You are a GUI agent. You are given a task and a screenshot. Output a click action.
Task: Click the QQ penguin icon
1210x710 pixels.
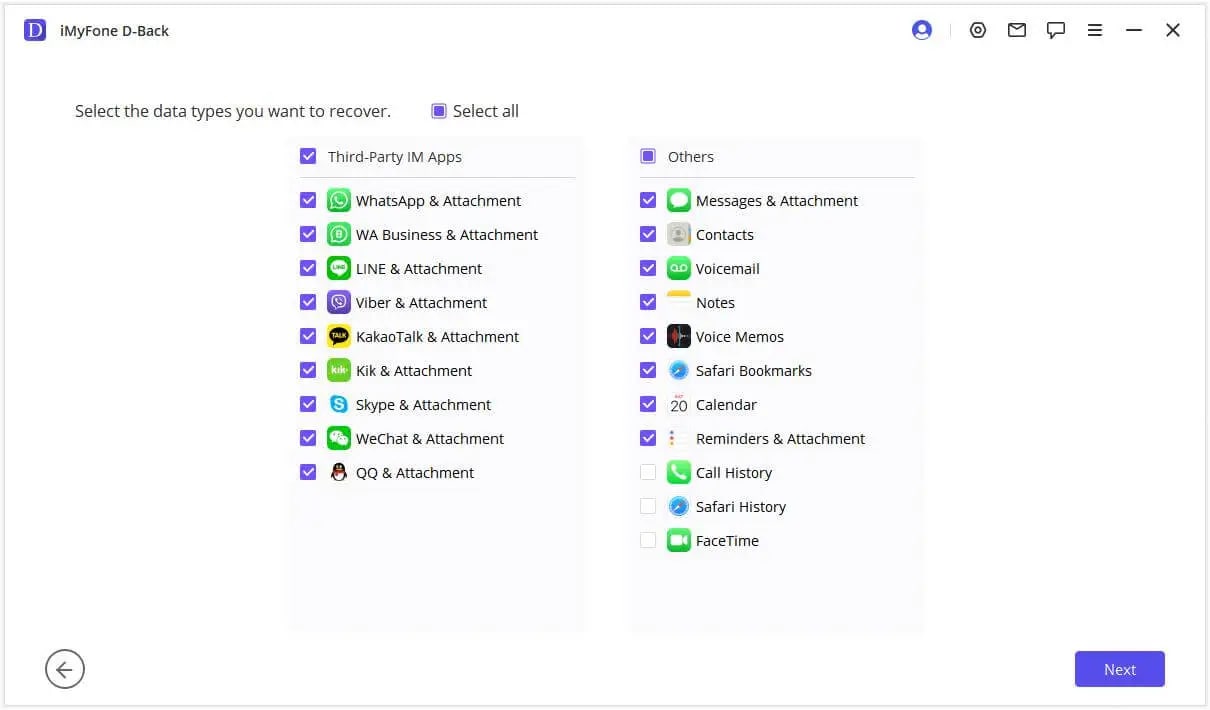click(x=339, y=472)
